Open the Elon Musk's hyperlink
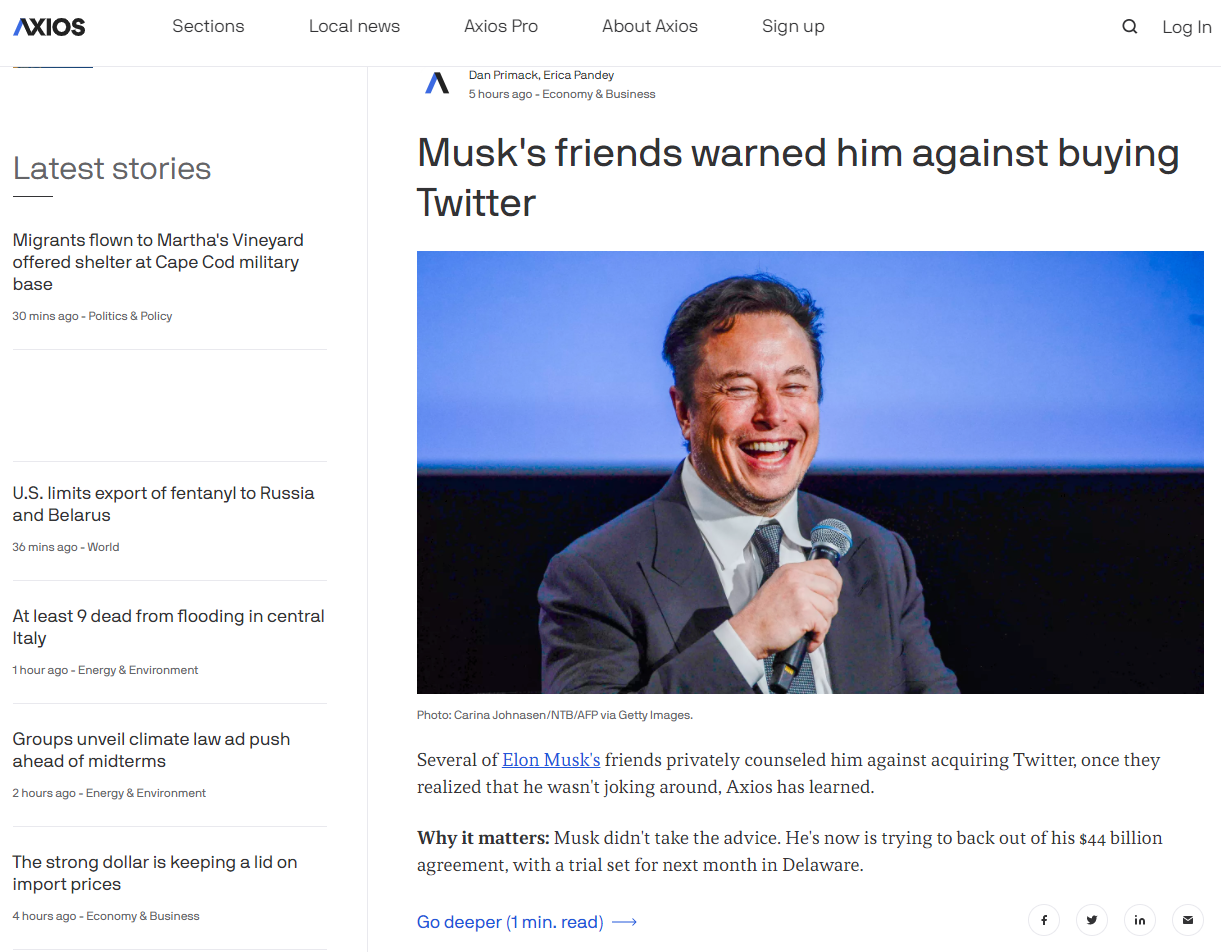This screenshot has width=1221, height=952. pos(551,760)
